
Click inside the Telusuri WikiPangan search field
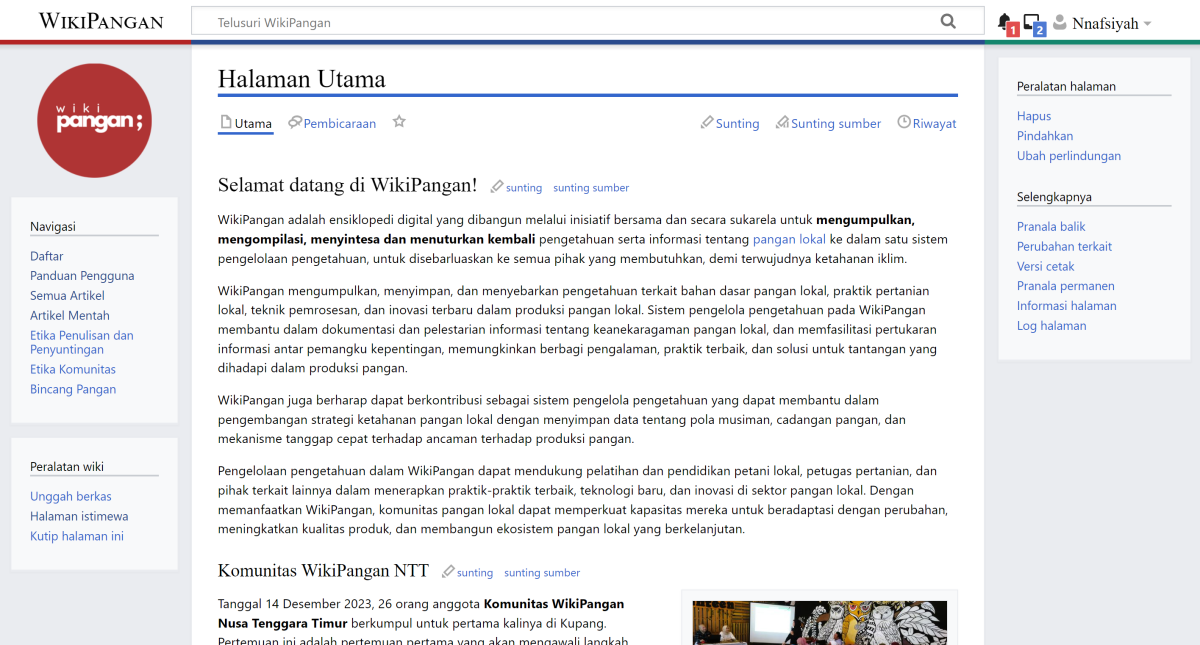click(500, 20)
